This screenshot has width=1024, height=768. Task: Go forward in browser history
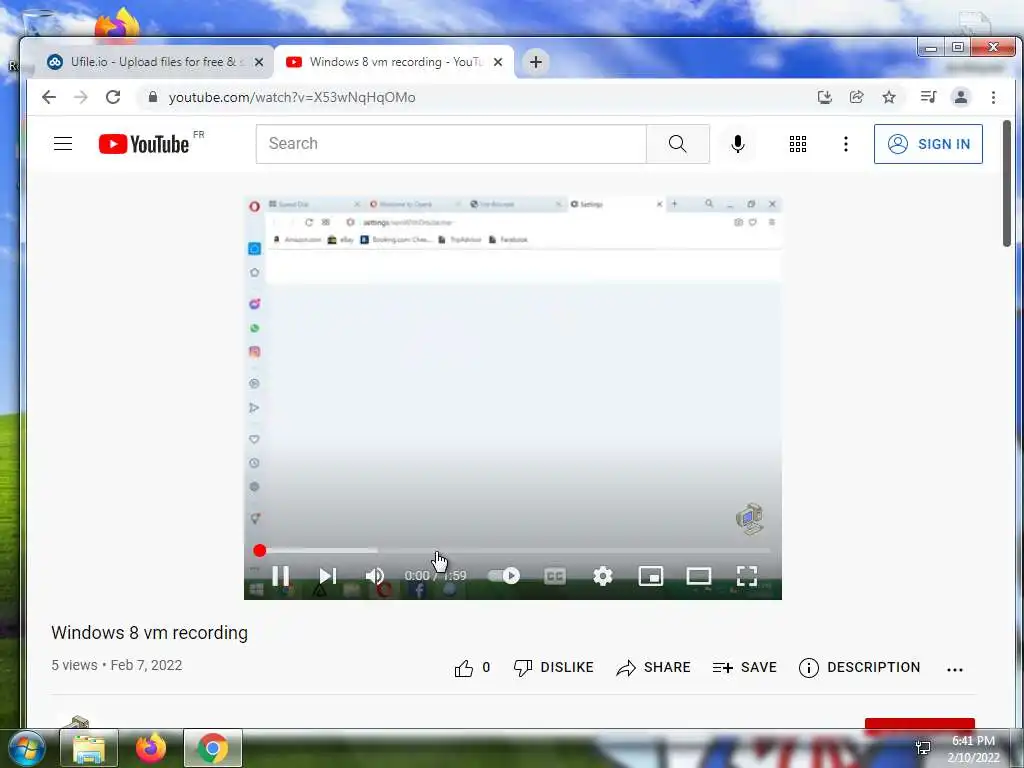[81, 97]
